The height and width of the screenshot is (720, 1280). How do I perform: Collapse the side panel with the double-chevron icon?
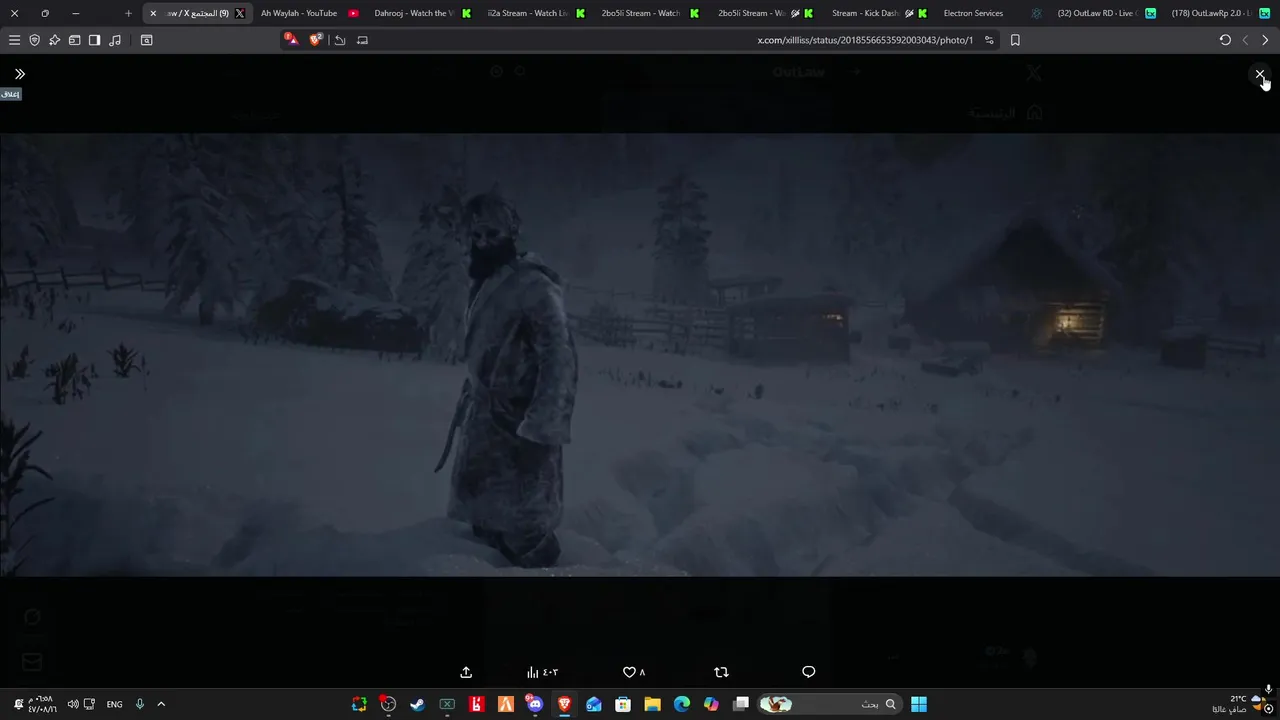click(19, 74)
